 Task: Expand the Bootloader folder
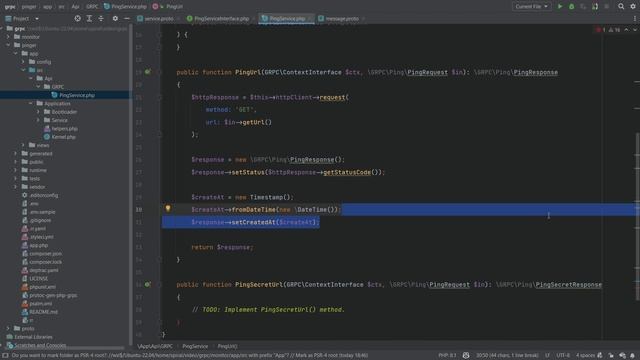(38, 111)
